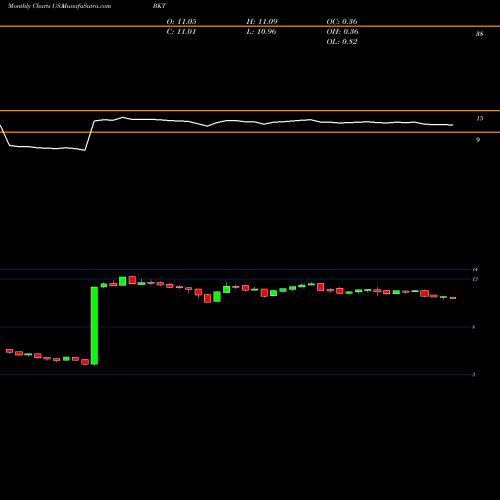Viewport: 500px width, 500px height.
Task: Click the '38' upper axis label
Action: [x=479, y=34]
